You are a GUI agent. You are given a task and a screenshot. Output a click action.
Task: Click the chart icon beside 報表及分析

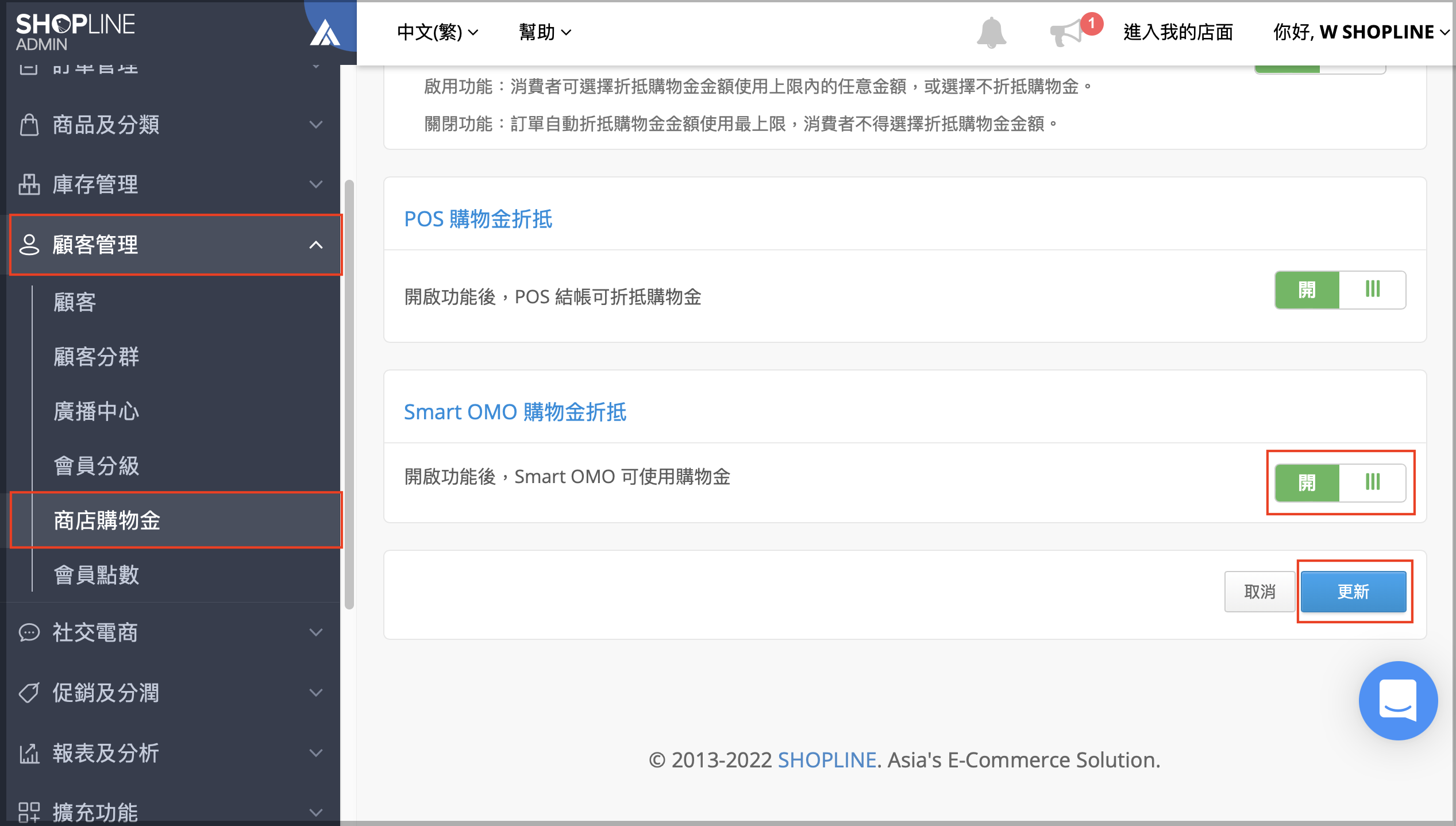29,753
